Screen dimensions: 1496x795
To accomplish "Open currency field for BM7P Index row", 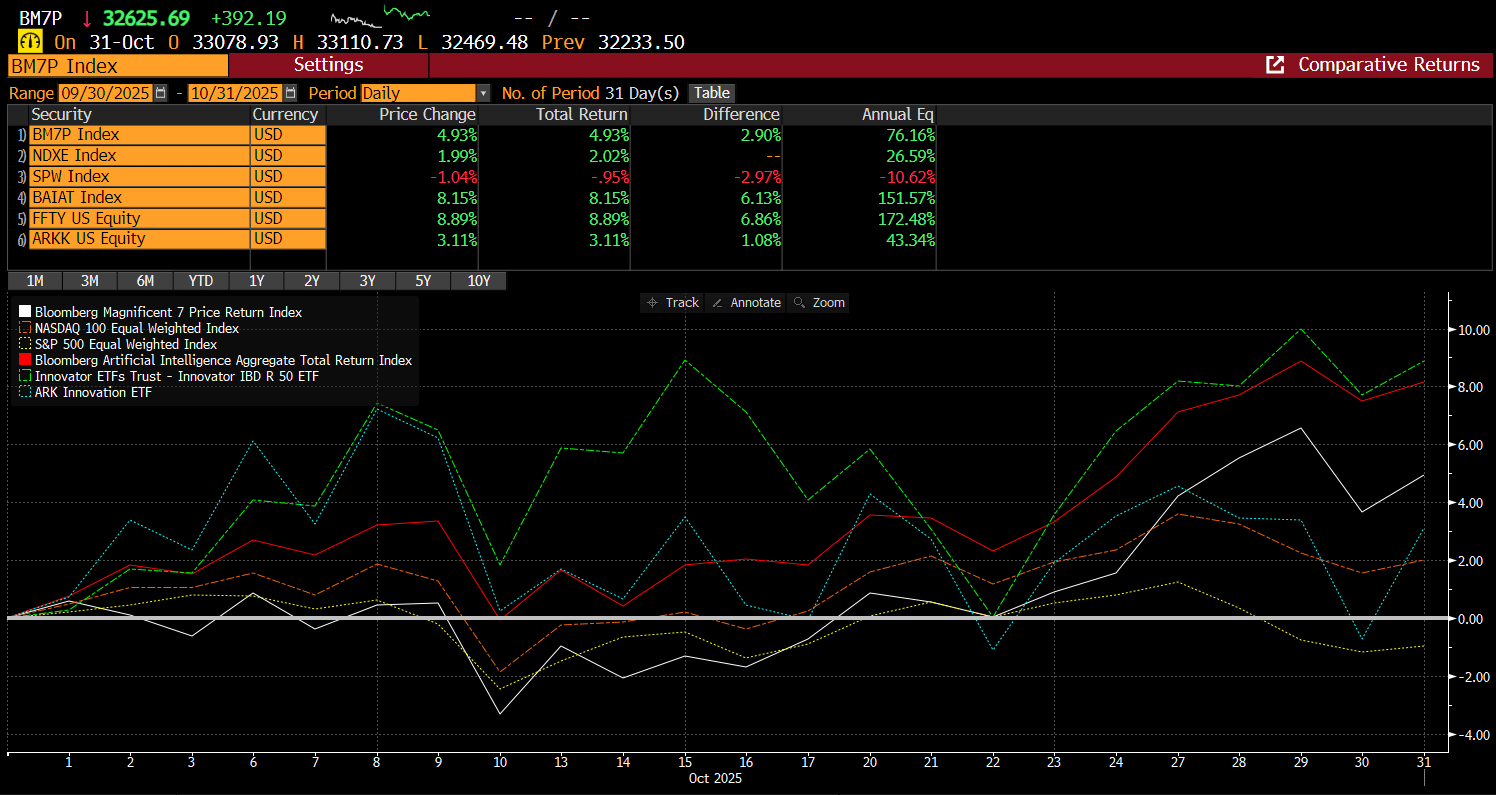I will coord(288,135).
